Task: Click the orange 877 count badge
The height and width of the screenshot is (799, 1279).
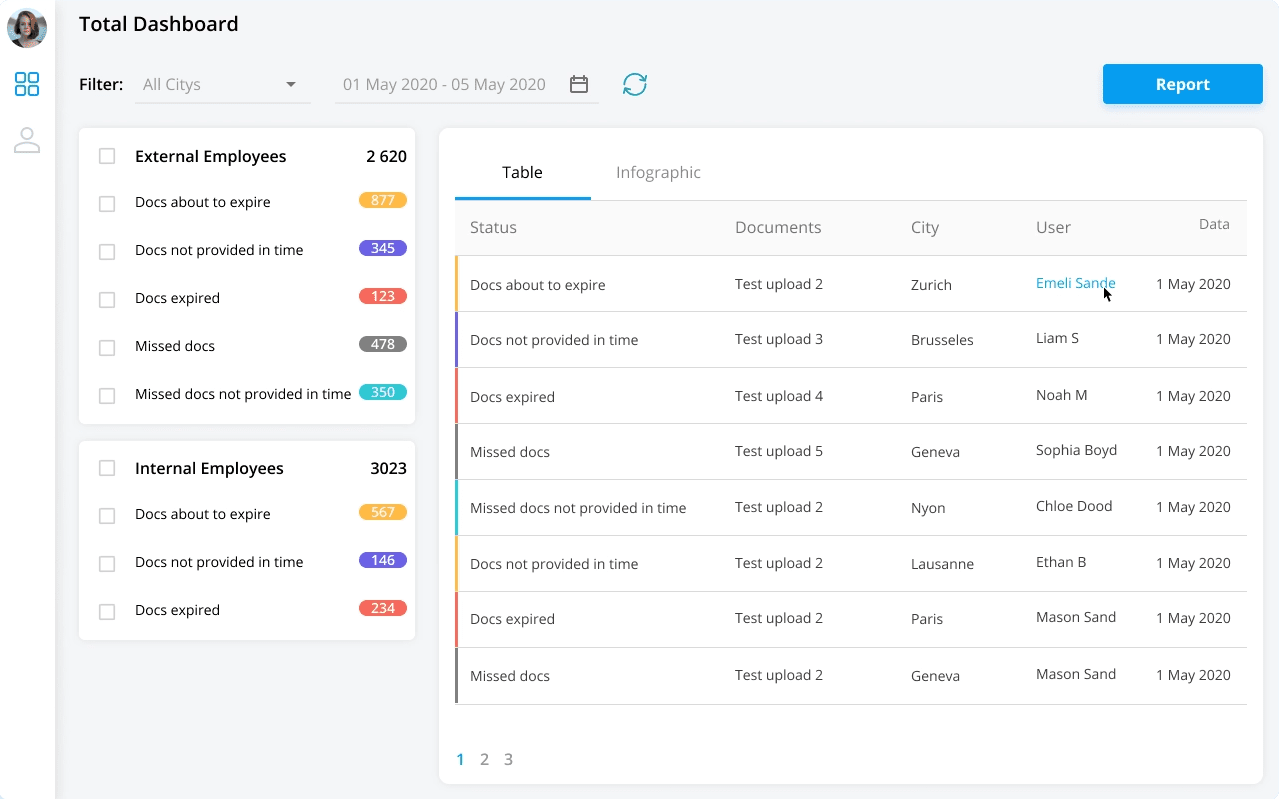Action: tap(382, 200)
